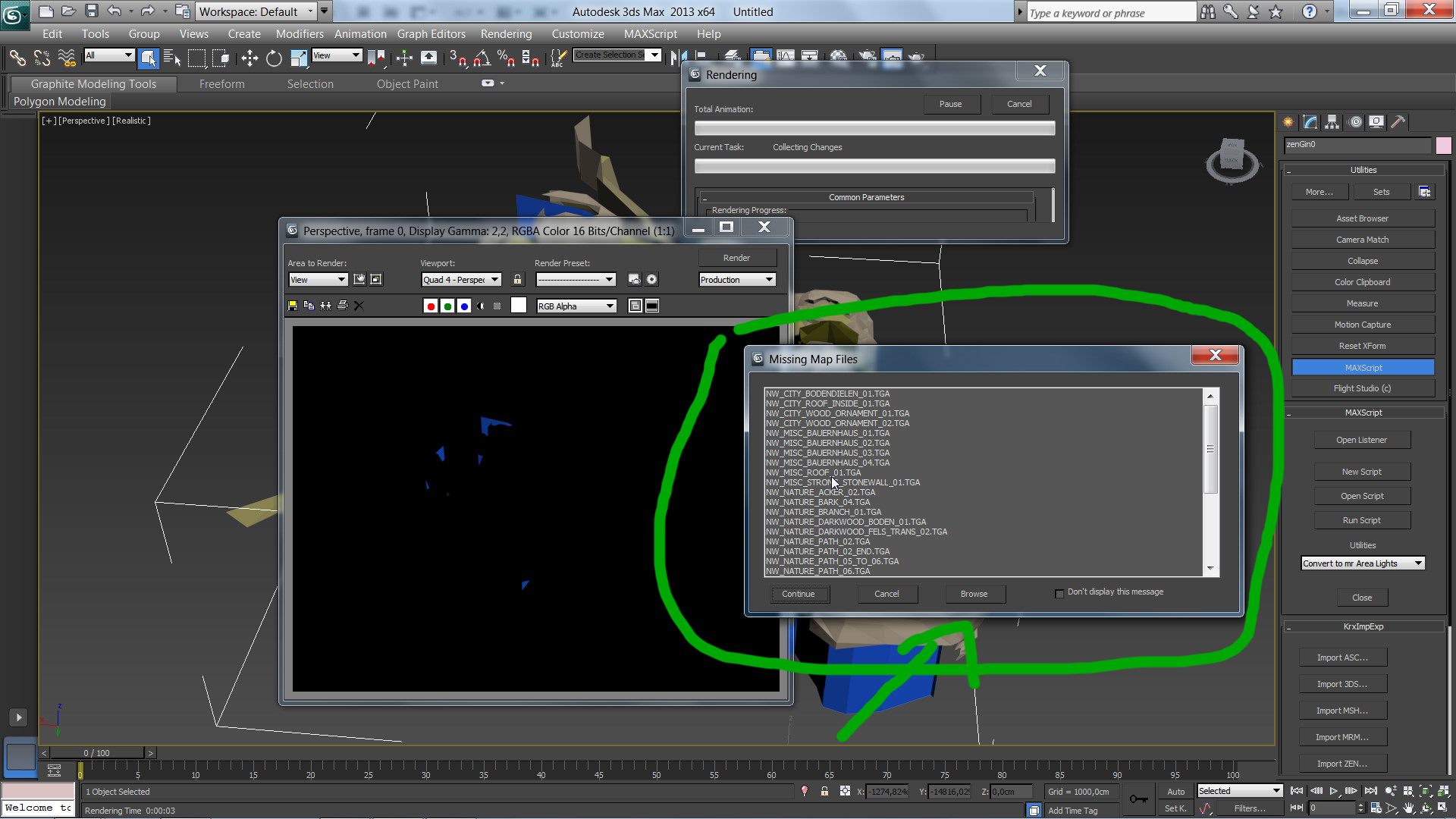Switch to the Freeform ribbon tab

tap(221, 84)
